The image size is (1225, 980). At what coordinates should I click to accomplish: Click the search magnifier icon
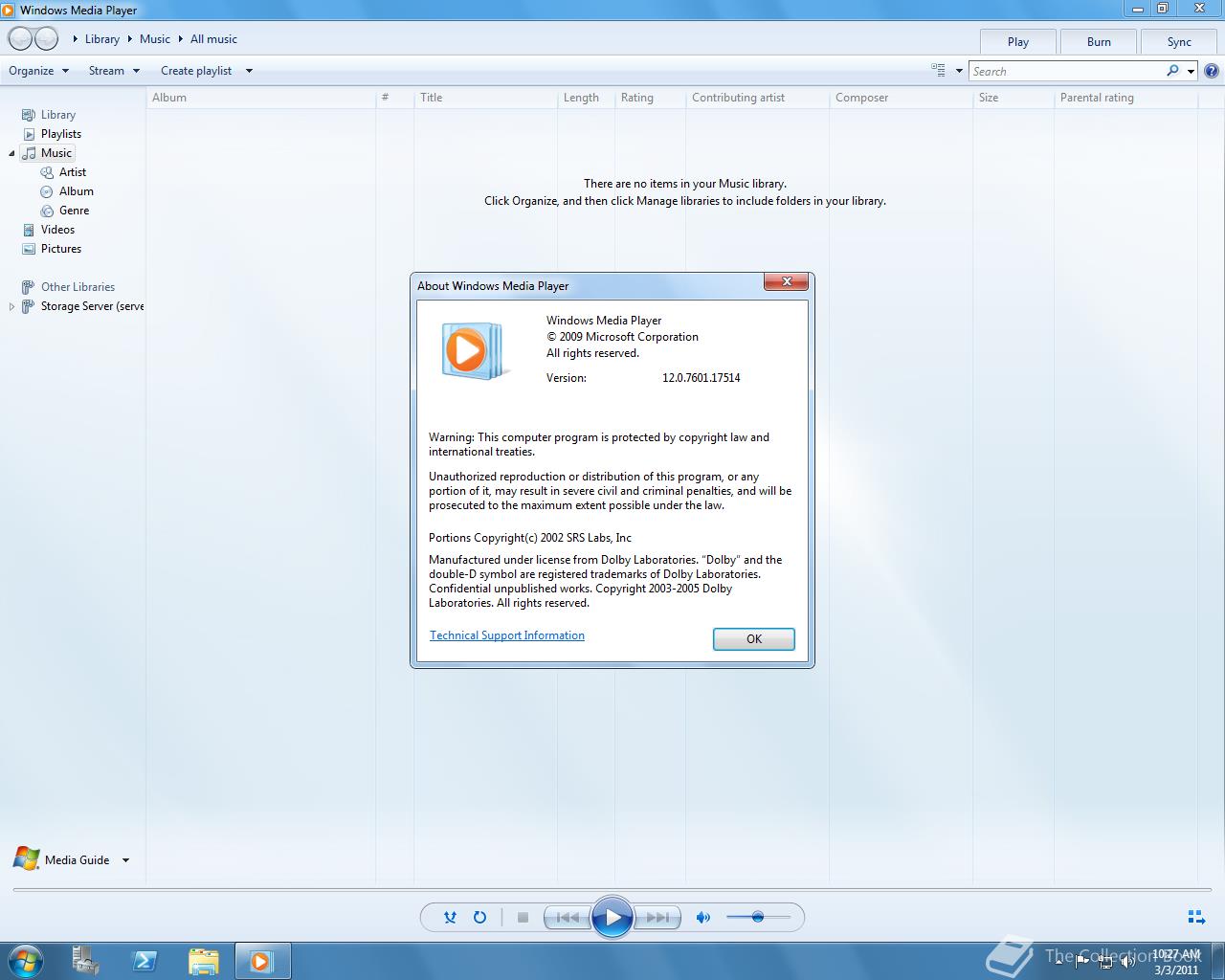click(x=1172, y=71)
